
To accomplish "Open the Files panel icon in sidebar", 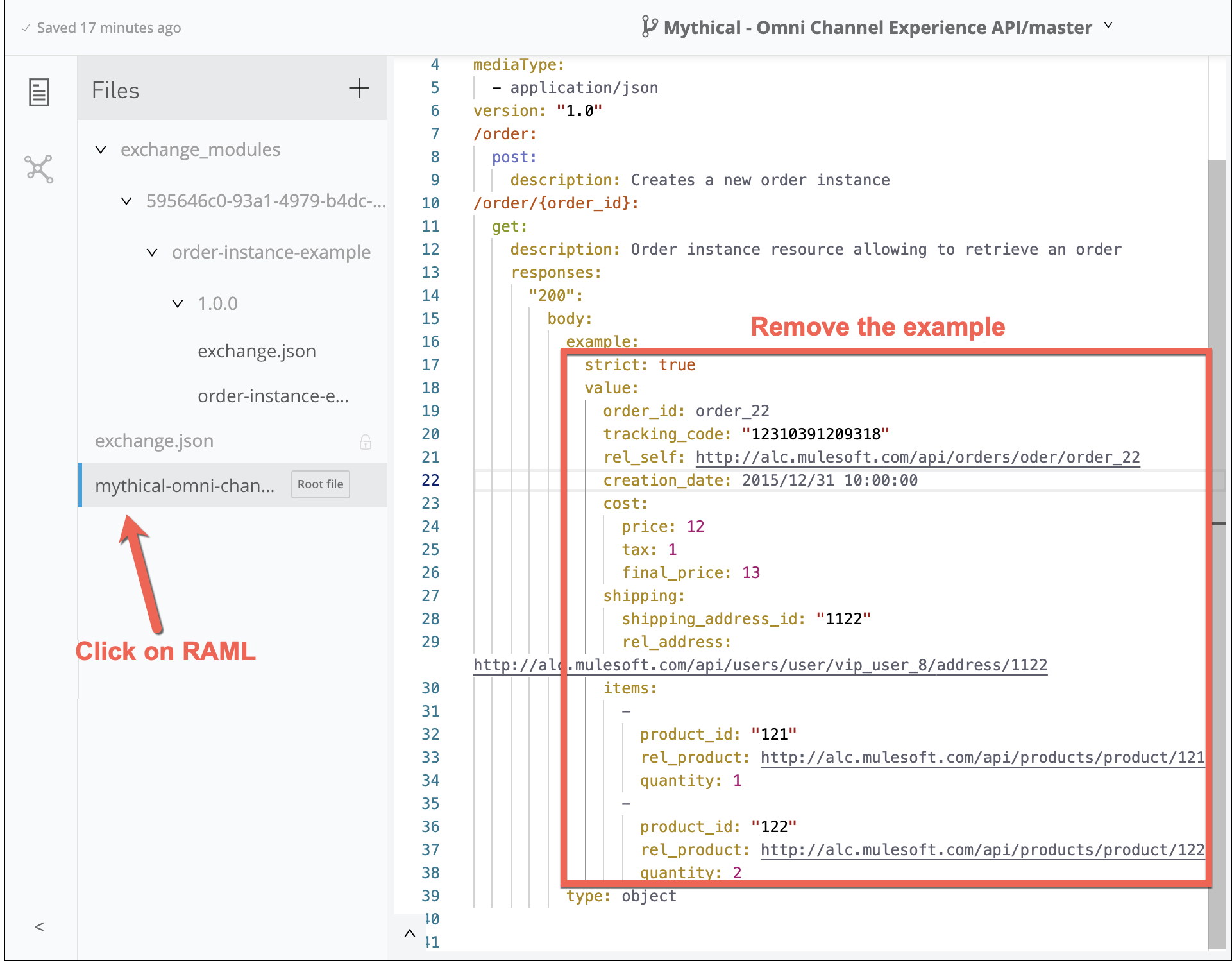I will pos(39,92).
